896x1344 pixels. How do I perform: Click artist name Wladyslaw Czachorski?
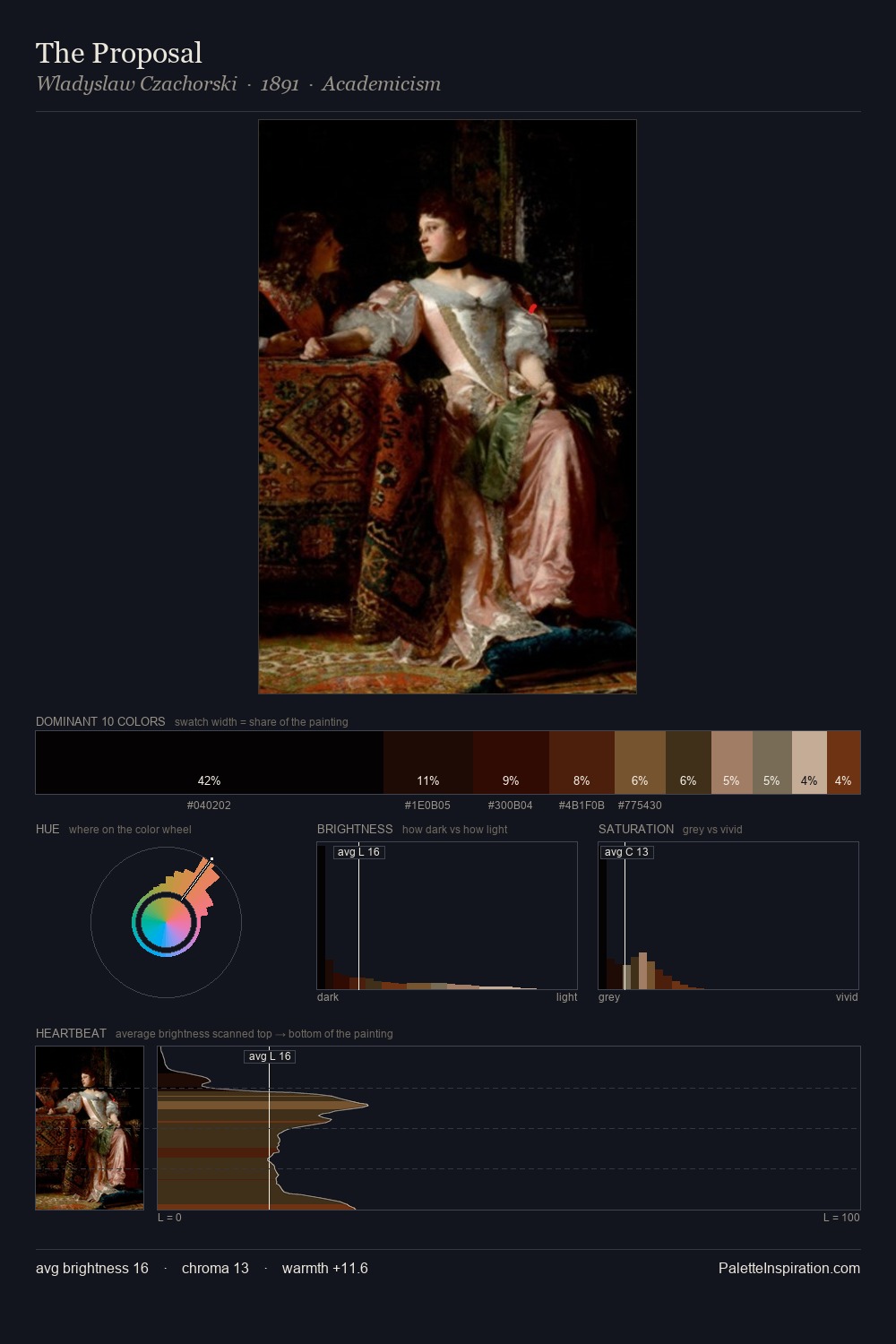click(136, 84)
